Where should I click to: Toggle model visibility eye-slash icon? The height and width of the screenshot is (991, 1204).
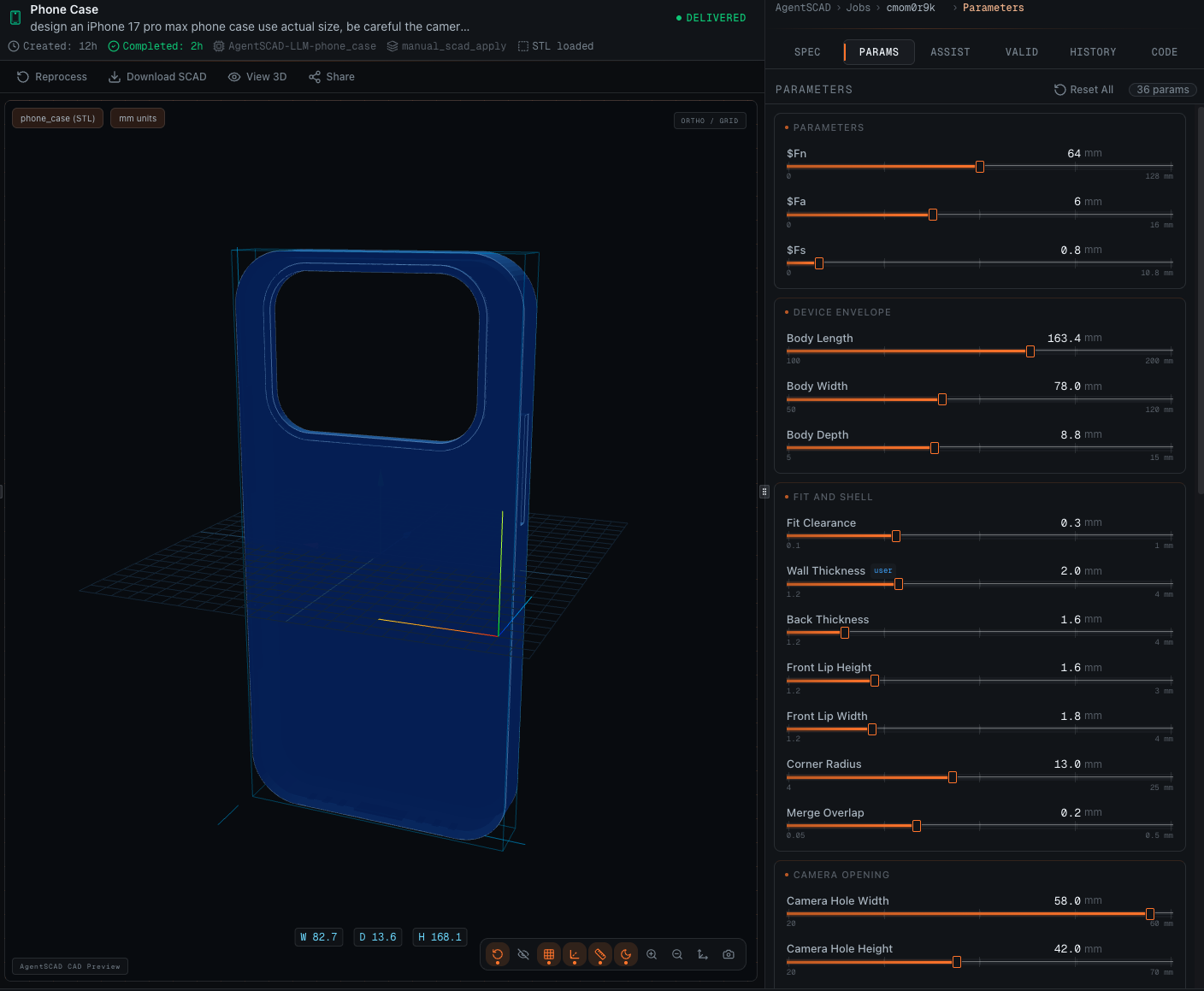(523, 954)
